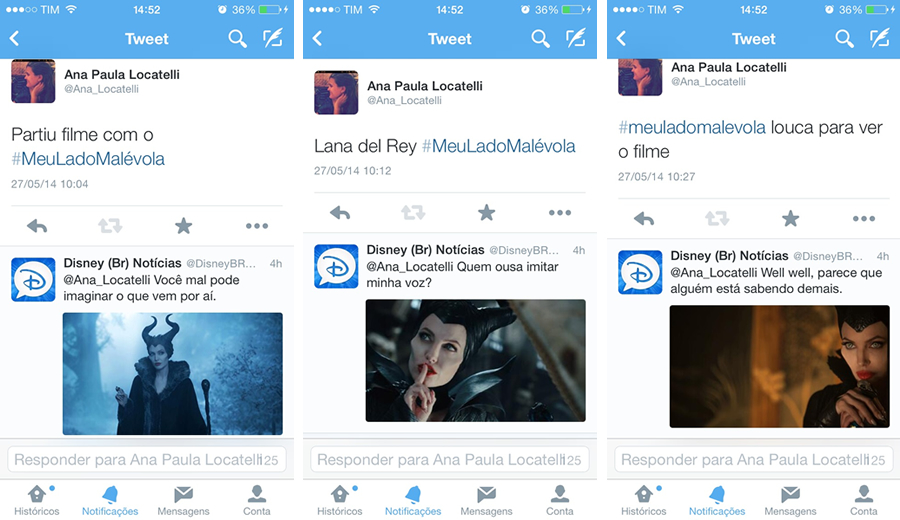Open Disney (Br) Notícias name above 'Quem ousa imitar'
This screenshot has height=520, width=900.
pos(425,250)
